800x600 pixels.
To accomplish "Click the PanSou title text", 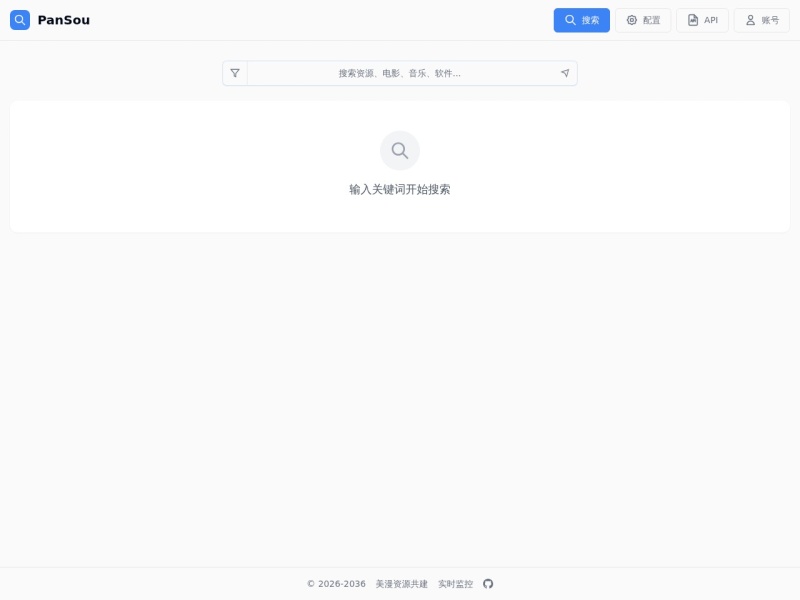I will (x=64, y=20).
